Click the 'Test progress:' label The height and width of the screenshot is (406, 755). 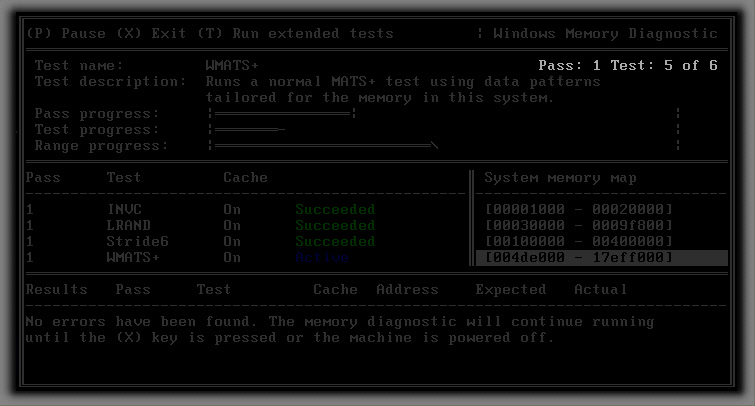pos(97,130)
